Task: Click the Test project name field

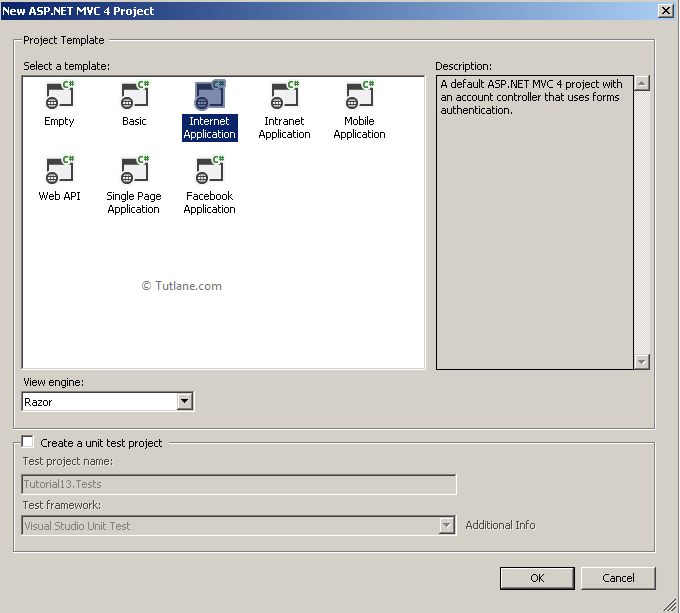Action: 239,485
